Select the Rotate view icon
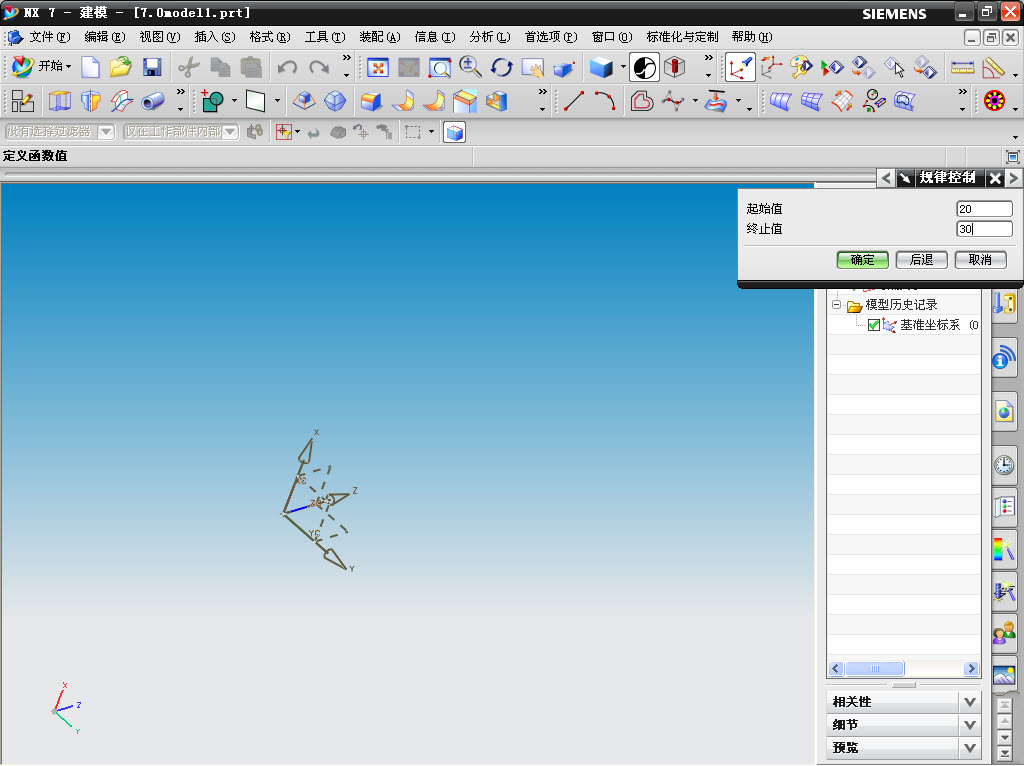Viewport: 1024px width, 766px height. pyautogui.click(x=502, y=67)
